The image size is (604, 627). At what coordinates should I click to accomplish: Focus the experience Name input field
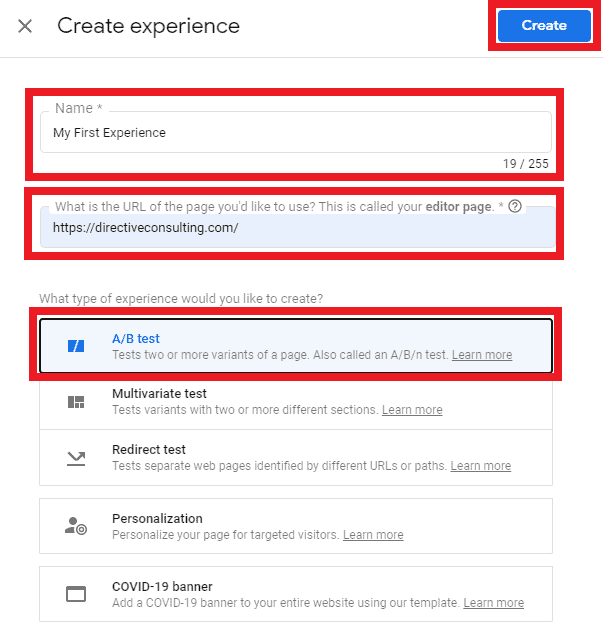pyautogui.click(x=296, y=132)
